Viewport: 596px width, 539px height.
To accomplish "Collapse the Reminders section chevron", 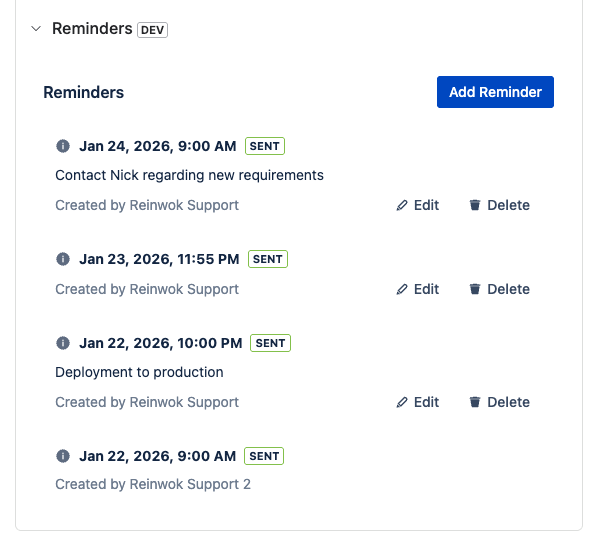I will coord(36,29).
